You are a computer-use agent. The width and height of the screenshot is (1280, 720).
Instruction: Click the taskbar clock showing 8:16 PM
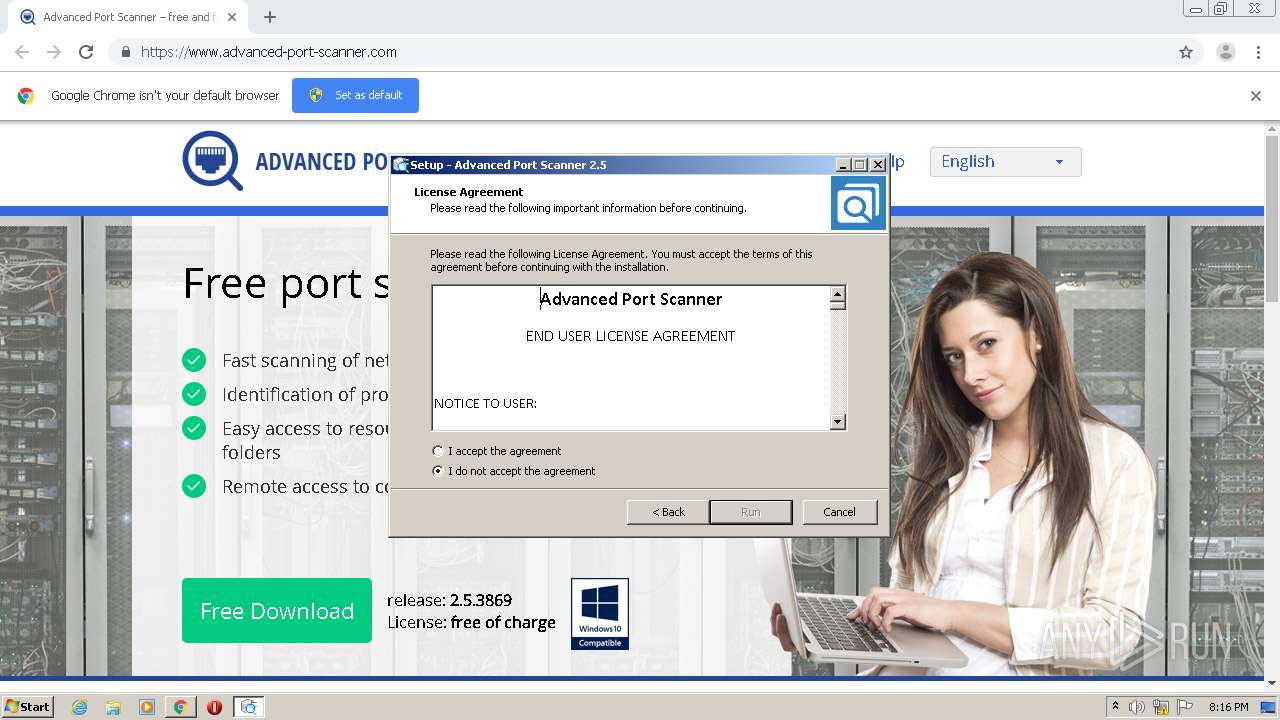1228,707
